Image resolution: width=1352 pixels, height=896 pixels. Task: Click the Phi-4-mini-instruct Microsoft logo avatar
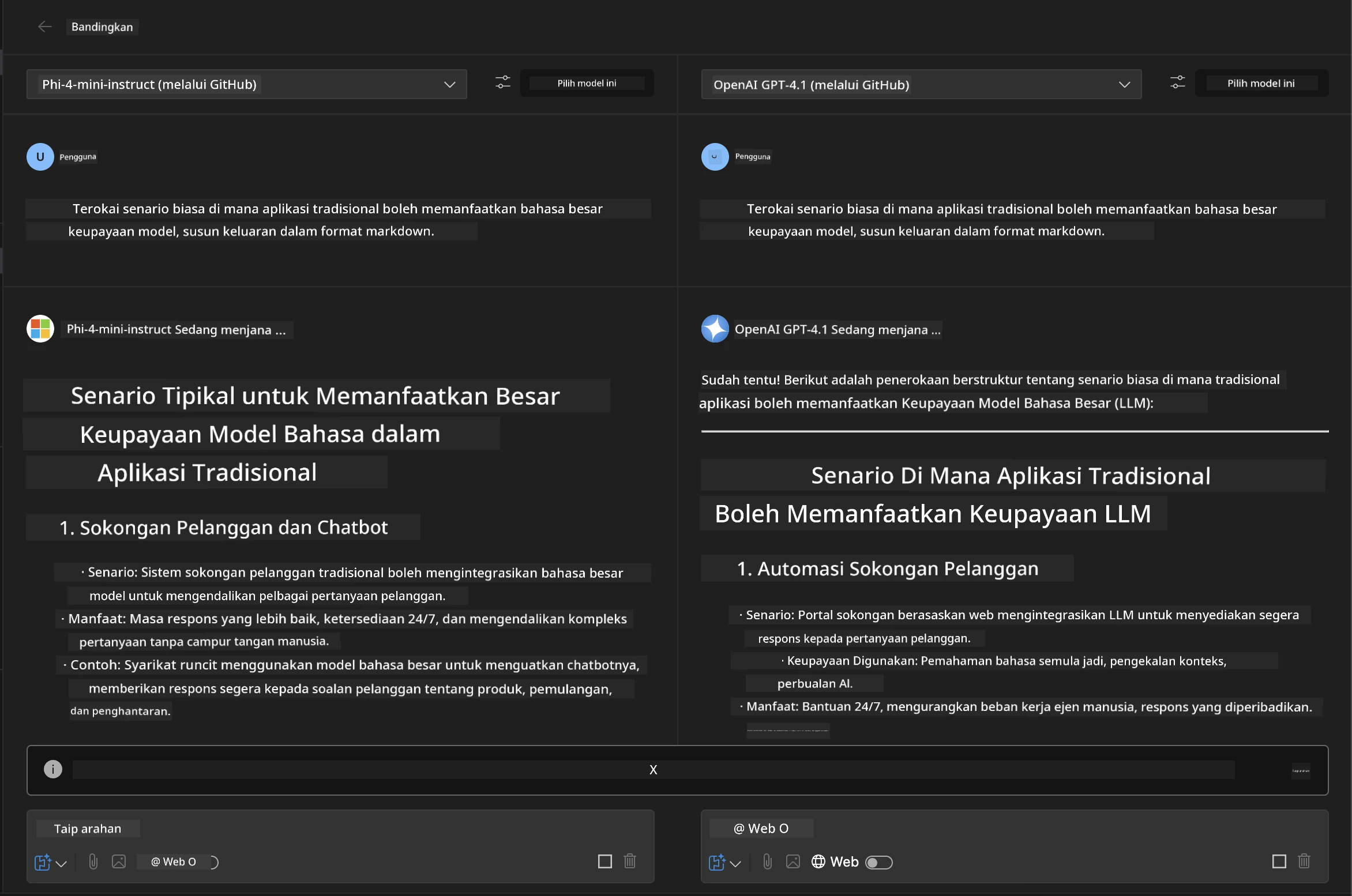point(40,329)
